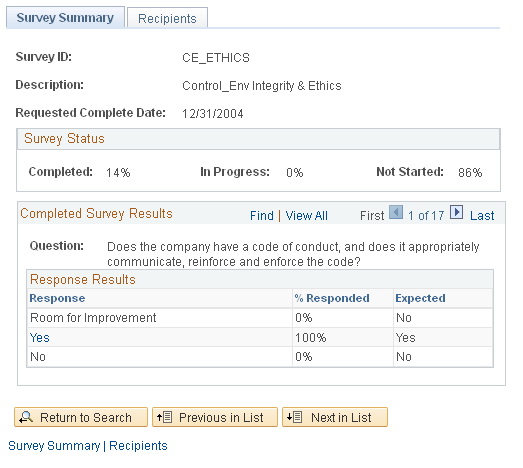Screen dimensions: 523x468
Task: Click the bottom Survey Summary link
Action: coord(54,446)
